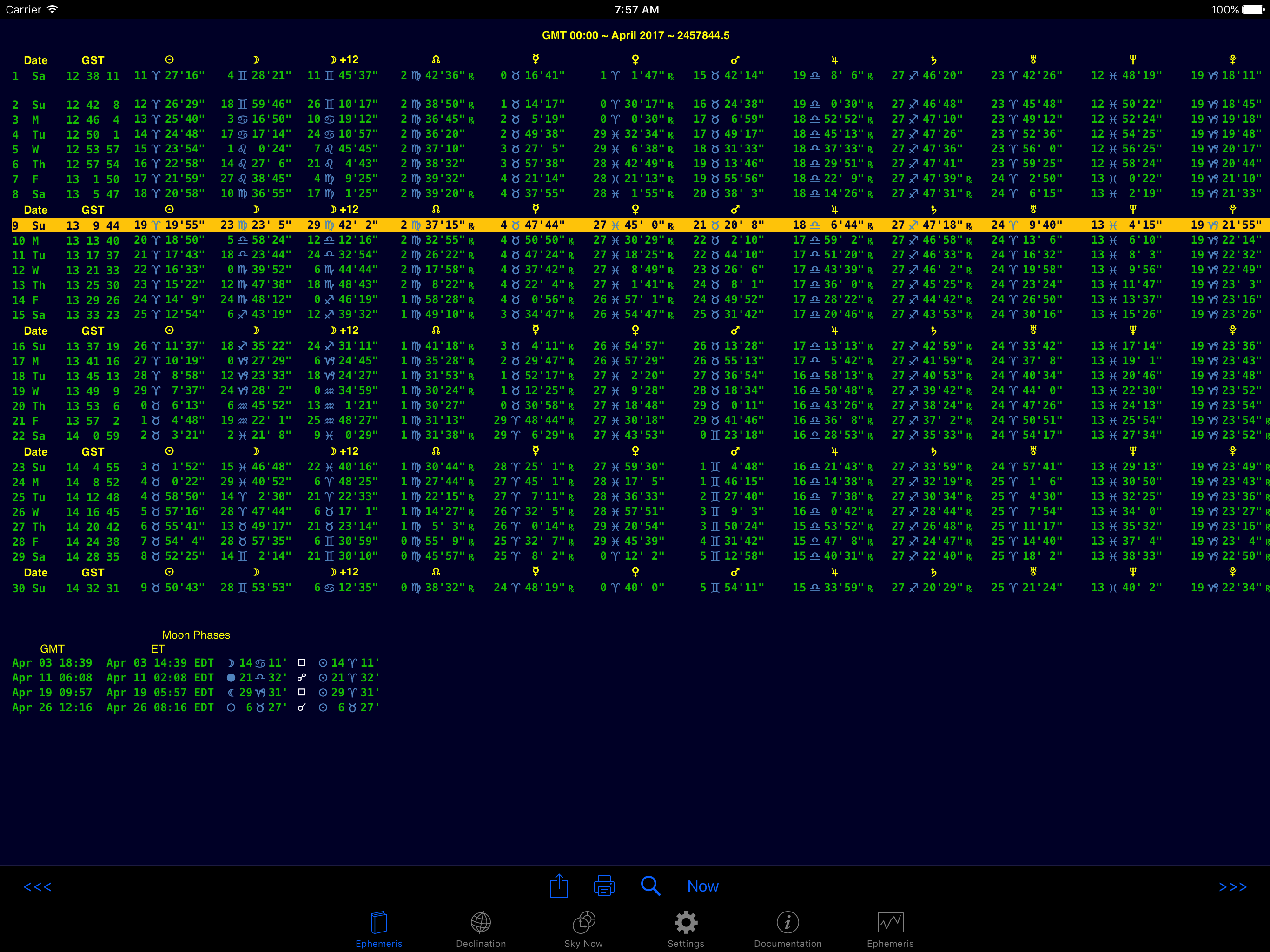Tap the page title GMT 00:00 April 2017
Image resolution: width=1270 pixels, height=952 pixels.
[635, 36]
